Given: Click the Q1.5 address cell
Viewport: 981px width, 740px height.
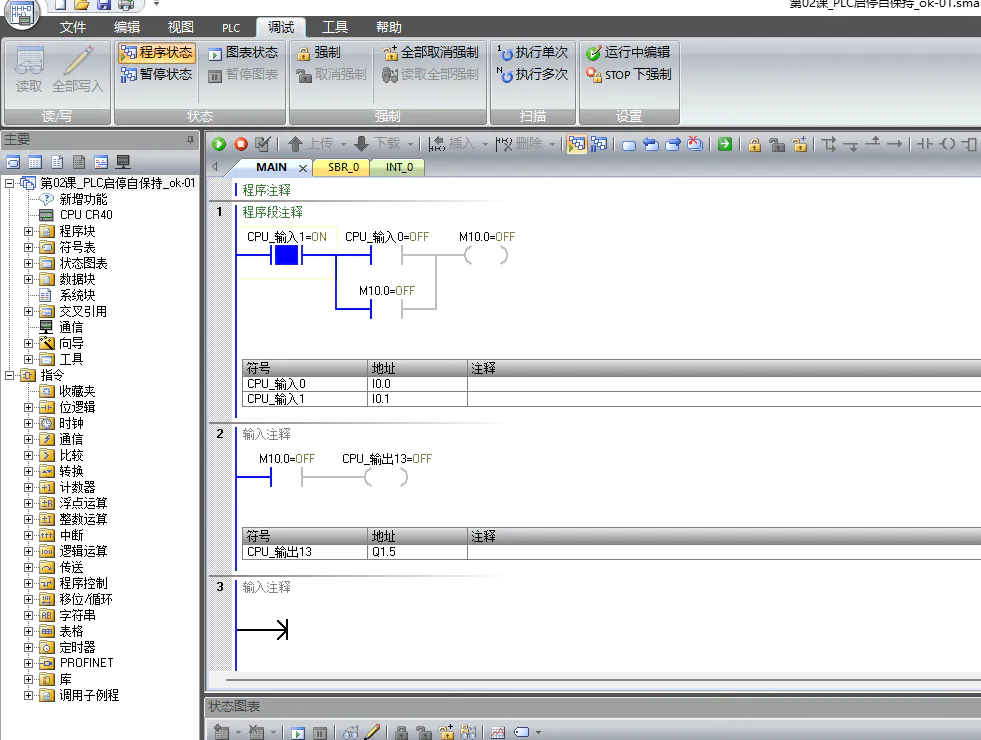Looking at the screenshot, I should click(x=417, y=552).
